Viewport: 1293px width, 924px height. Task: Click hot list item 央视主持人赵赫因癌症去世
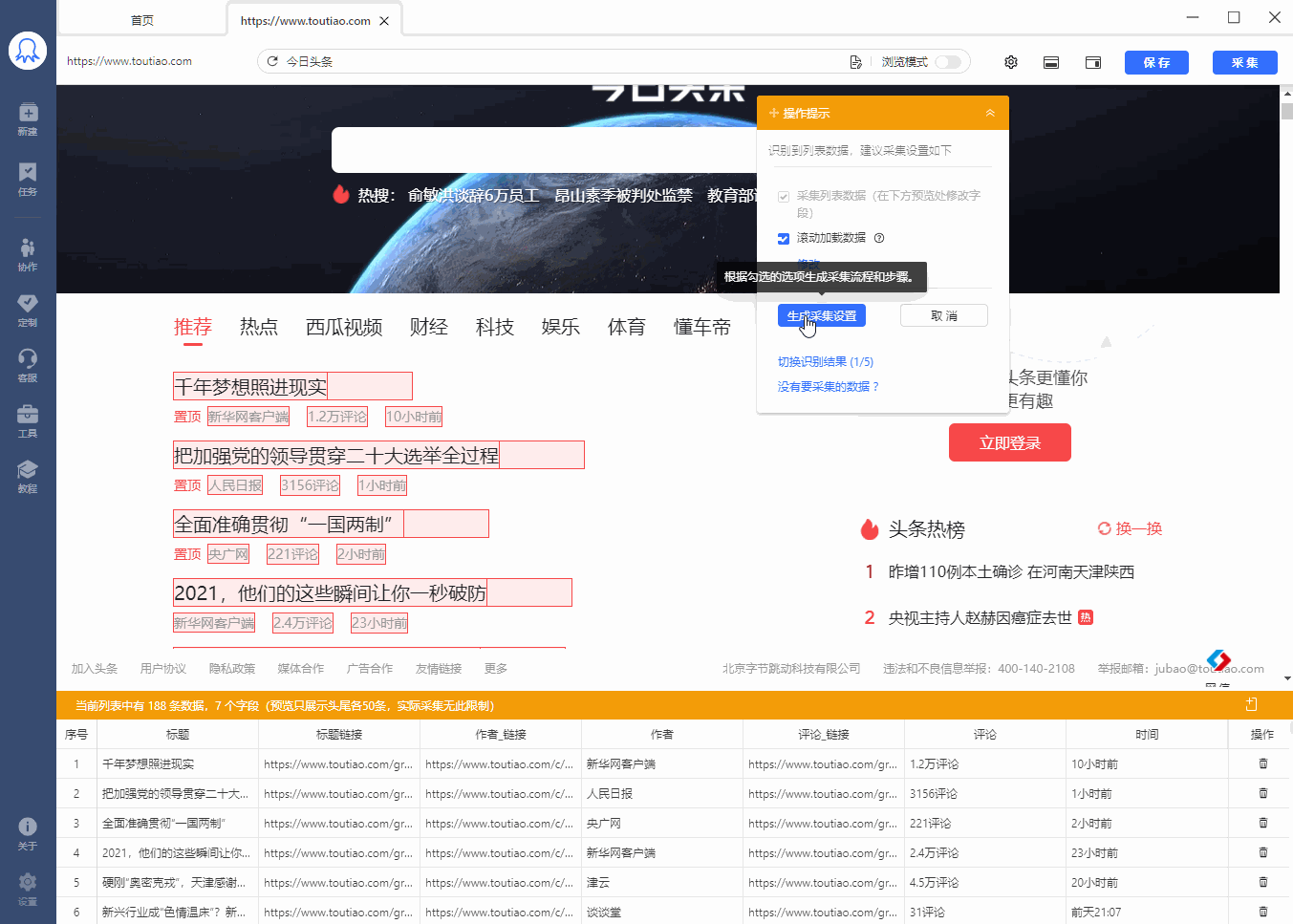[x=981, y=617]
